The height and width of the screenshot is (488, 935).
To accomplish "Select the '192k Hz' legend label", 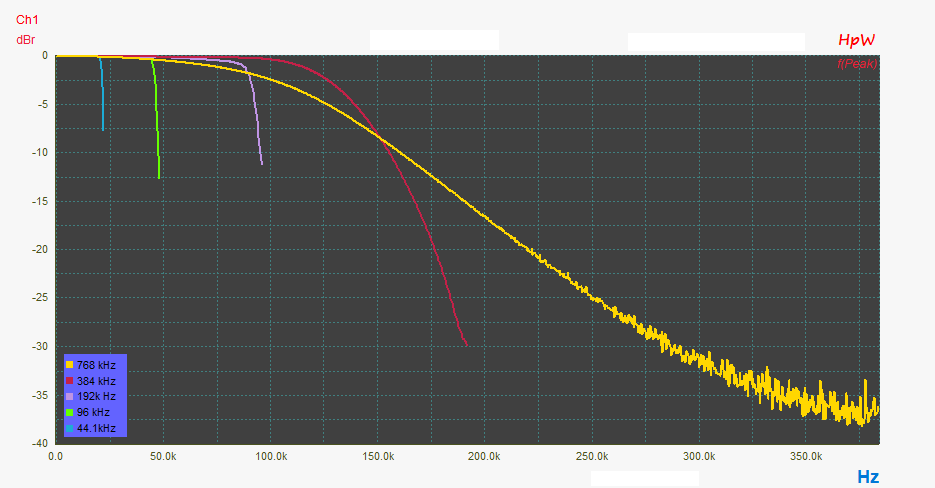I will click(x=96, y=396).
